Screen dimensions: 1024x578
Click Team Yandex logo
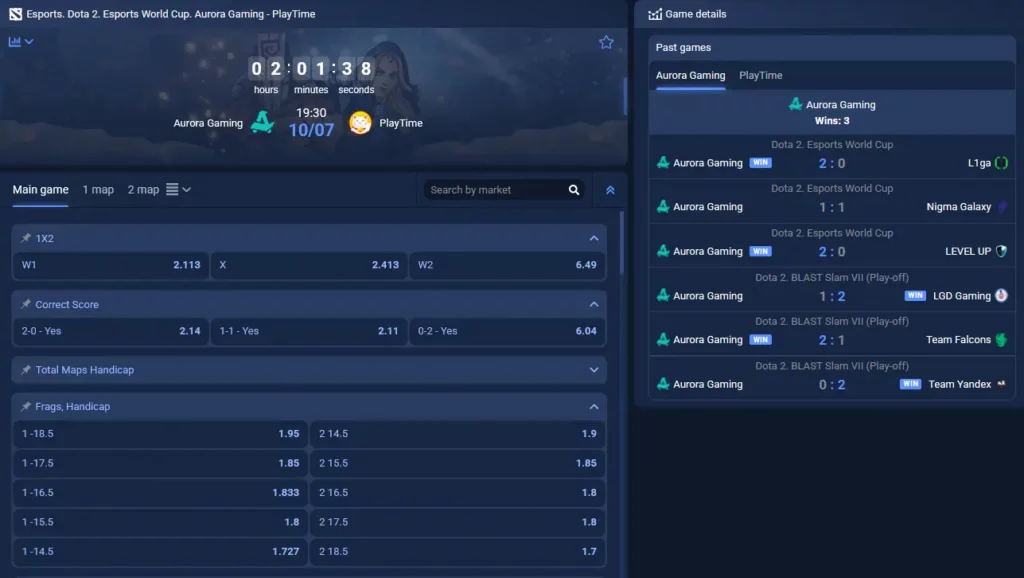click(x=1001, y=384)
